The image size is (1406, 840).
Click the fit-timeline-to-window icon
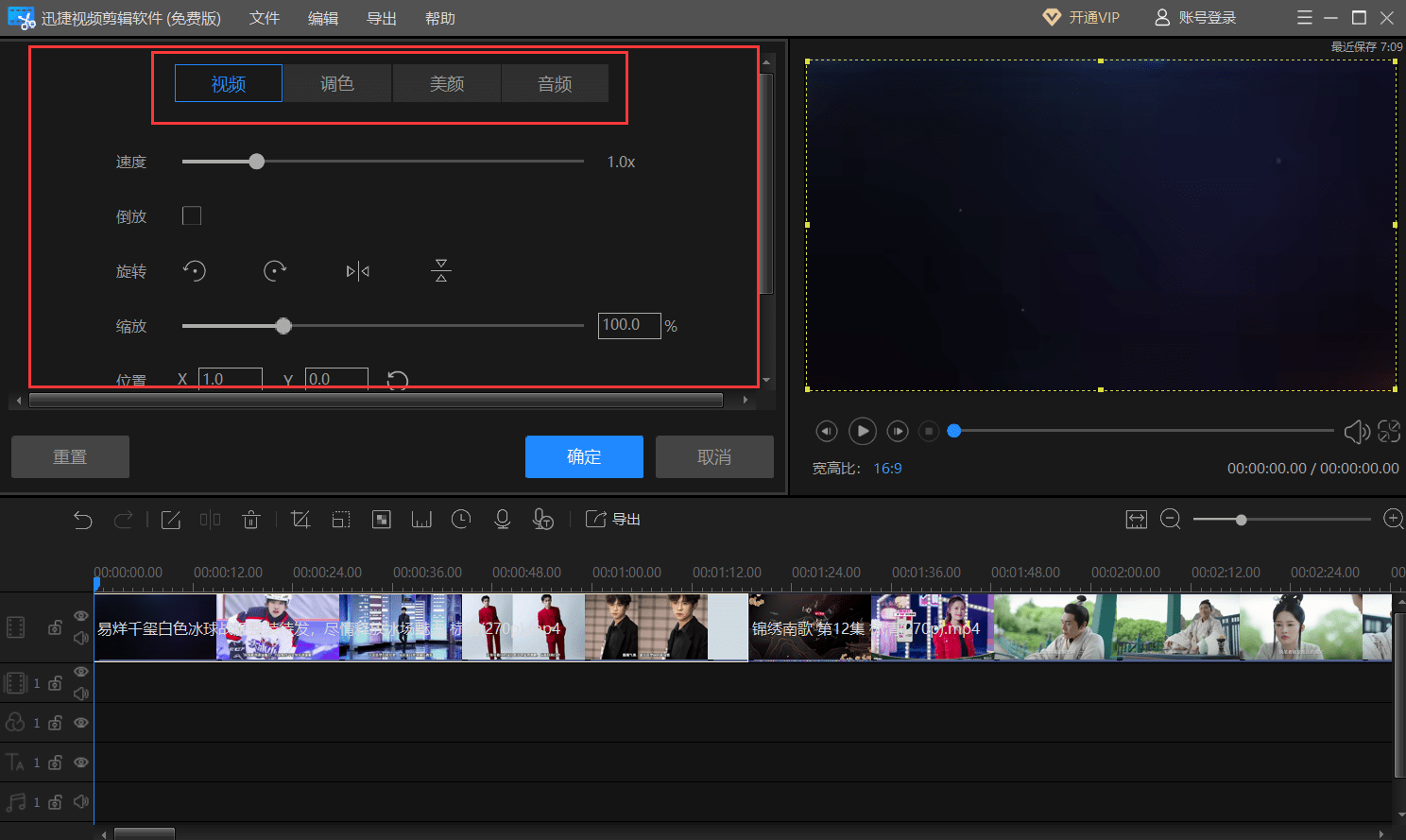[1136, 520]
